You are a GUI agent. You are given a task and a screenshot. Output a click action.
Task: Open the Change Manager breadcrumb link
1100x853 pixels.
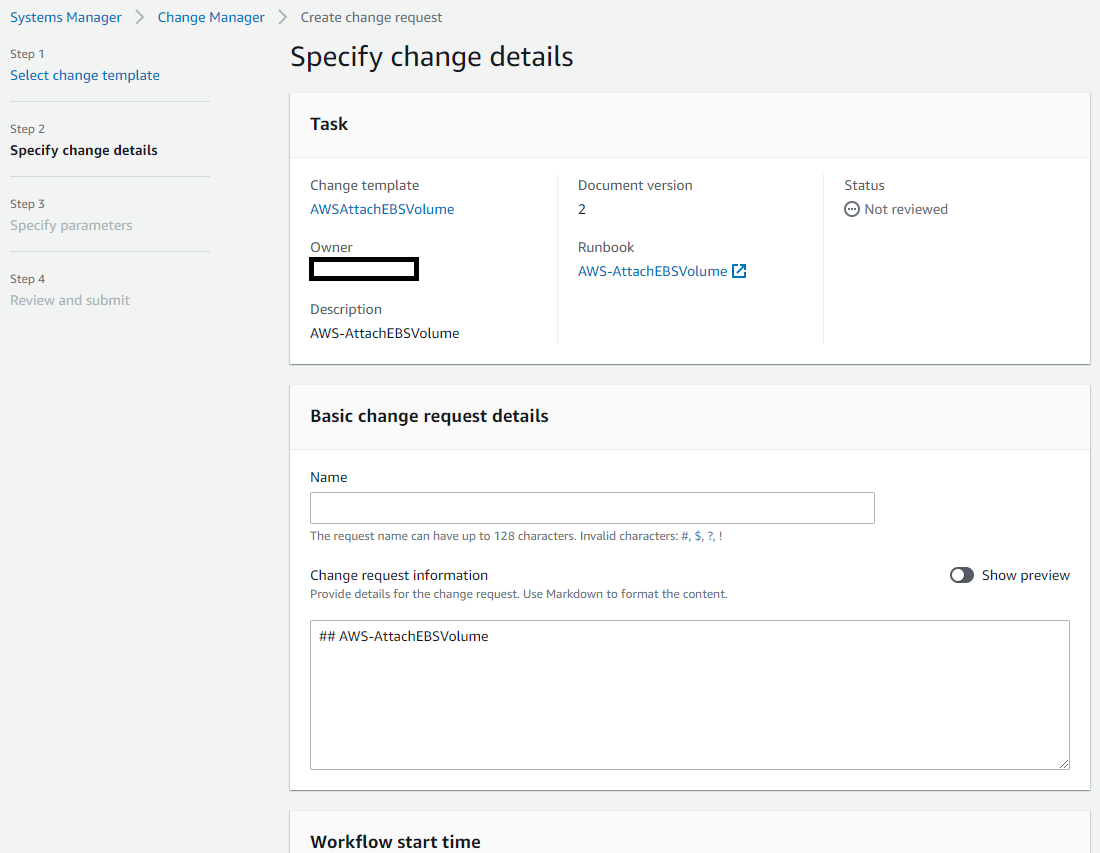click(211, 17)
